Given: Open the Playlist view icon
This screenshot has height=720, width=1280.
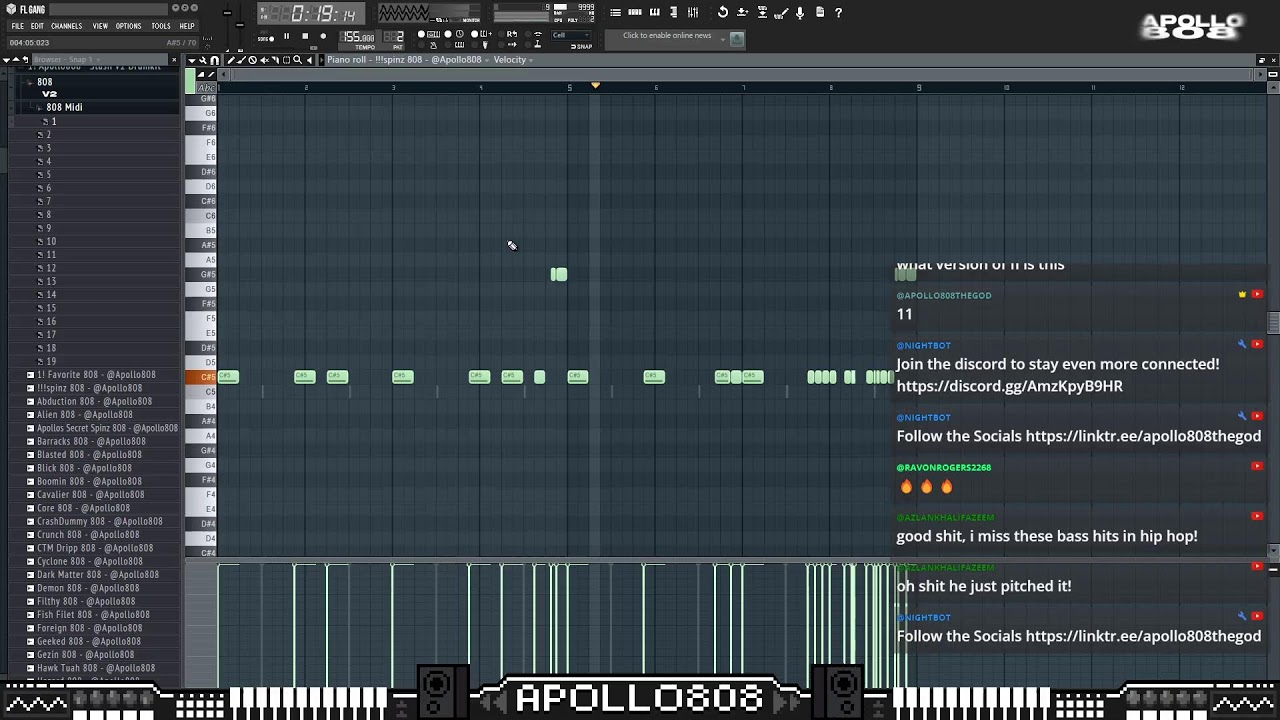Looking at the screenshot, I should coord(616,12).
